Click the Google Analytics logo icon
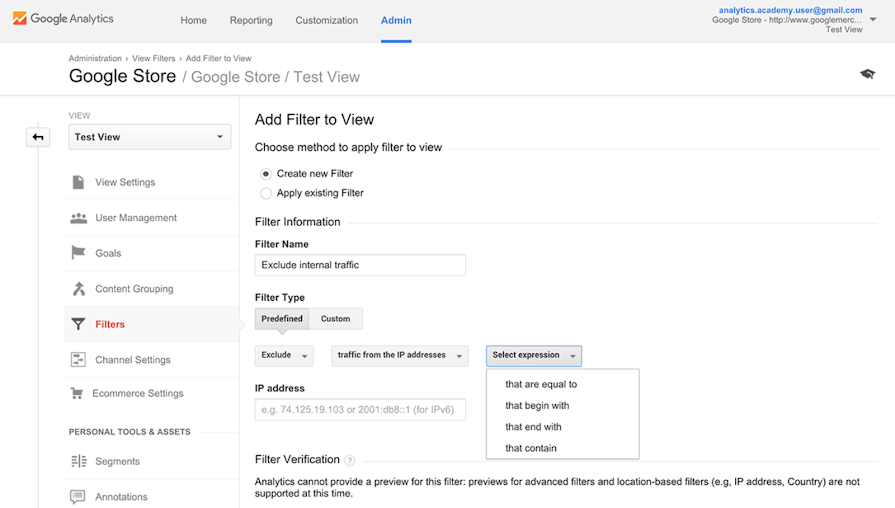This screenshot has width=895, height=508. click(20, 19)
